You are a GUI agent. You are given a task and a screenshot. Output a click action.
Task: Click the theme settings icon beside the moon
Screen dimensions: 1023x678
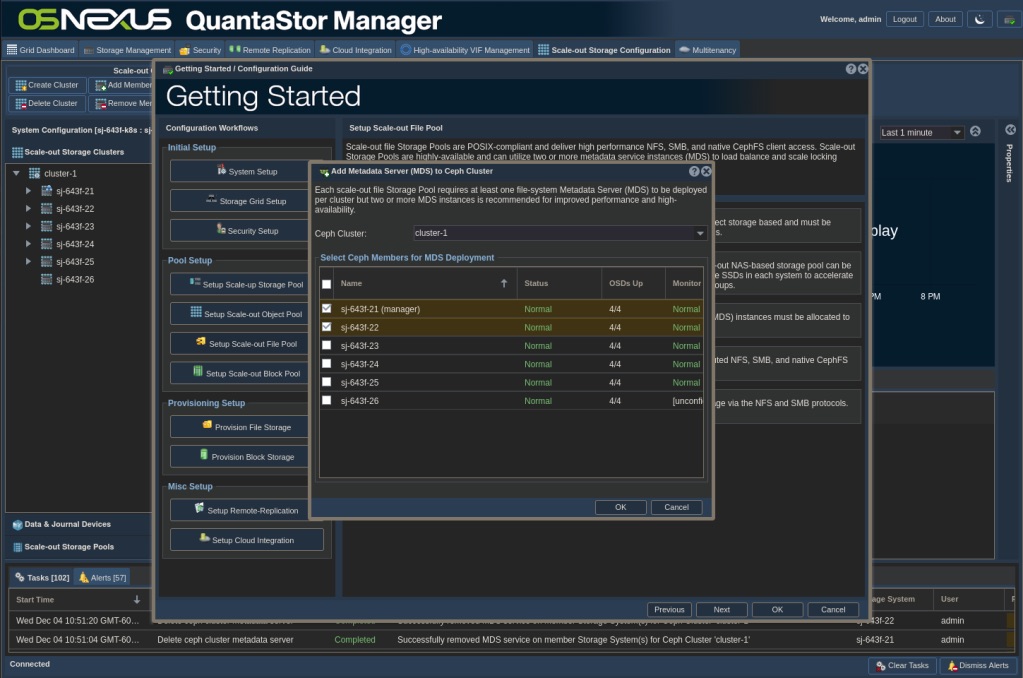point(1012,18)
